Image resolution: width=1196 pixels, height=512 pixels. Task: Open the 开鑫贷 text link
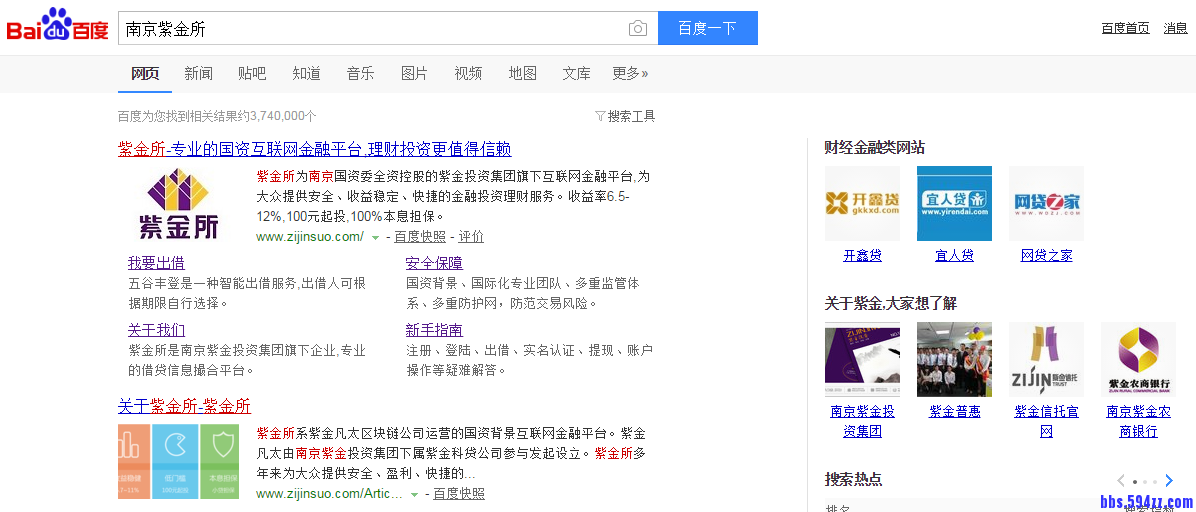(862, 256)
